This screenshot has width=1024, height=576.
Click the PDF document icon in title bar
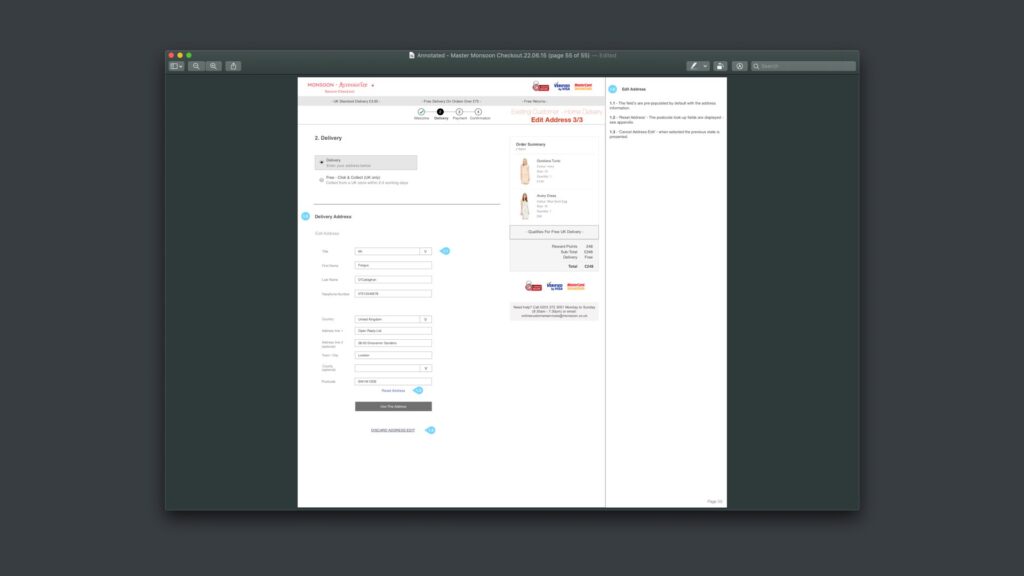pyautogui.click(x=412, y=55)
